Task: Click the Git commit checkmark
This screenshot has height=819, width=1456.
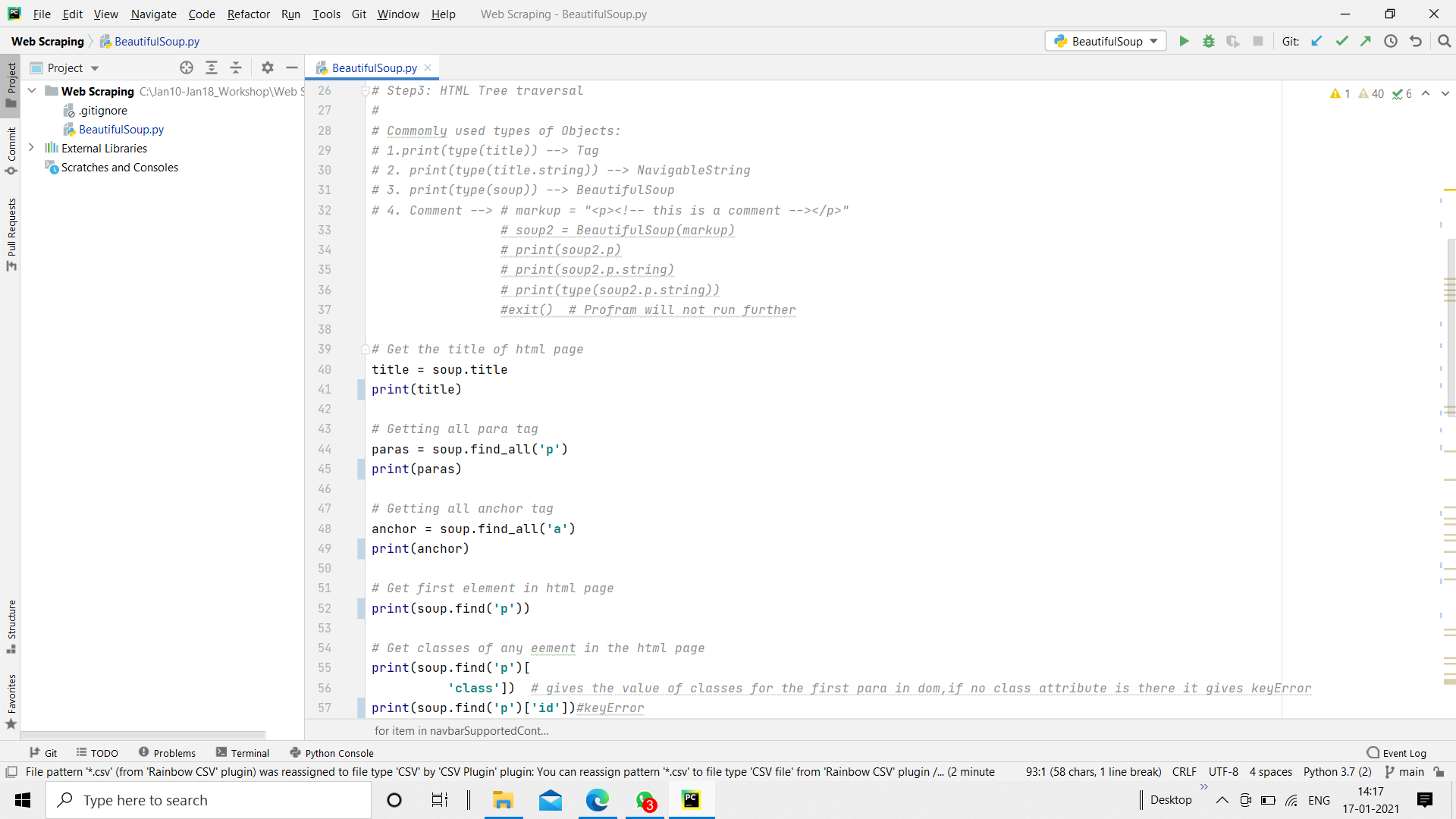Action: point(1341,41)
